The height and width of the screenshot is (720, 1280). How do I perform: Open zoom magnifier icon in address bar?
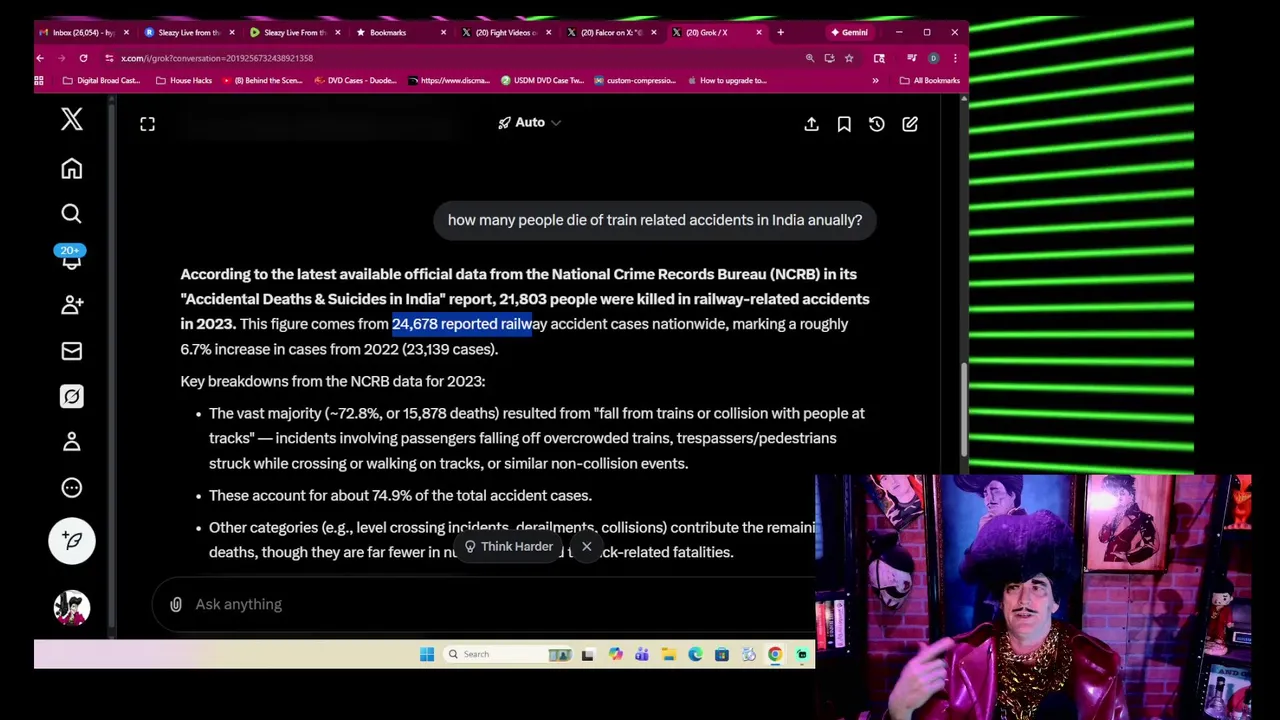(810, 58)
